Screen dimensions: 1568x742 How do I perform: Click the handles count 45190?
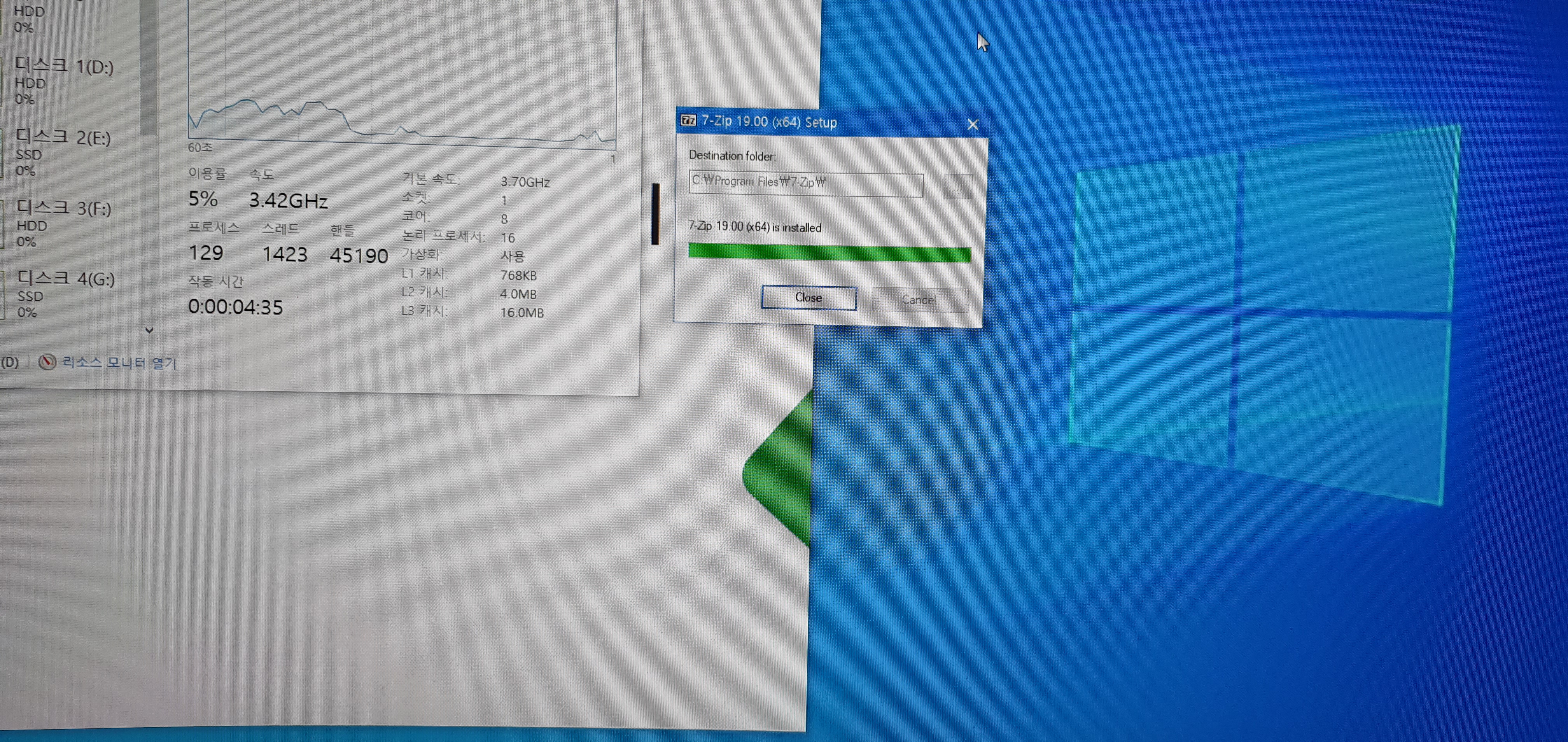pos(359,255)
